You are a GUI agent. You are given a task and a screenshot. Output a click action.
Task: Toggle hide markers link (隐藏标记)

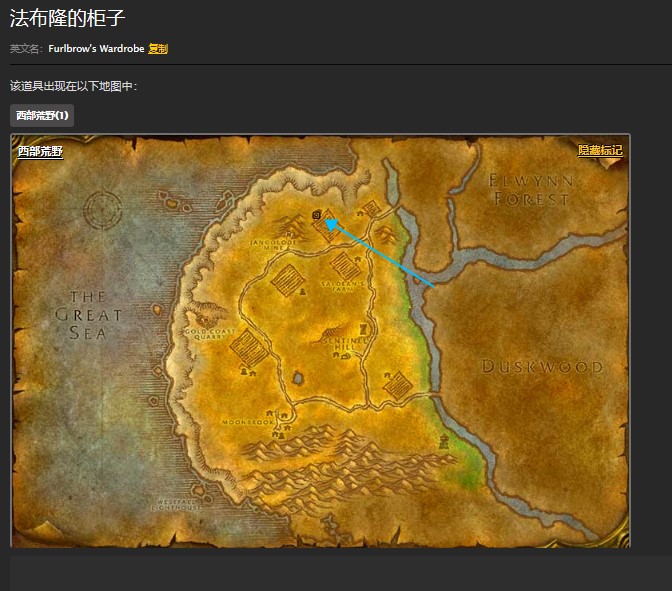point(600,151)
